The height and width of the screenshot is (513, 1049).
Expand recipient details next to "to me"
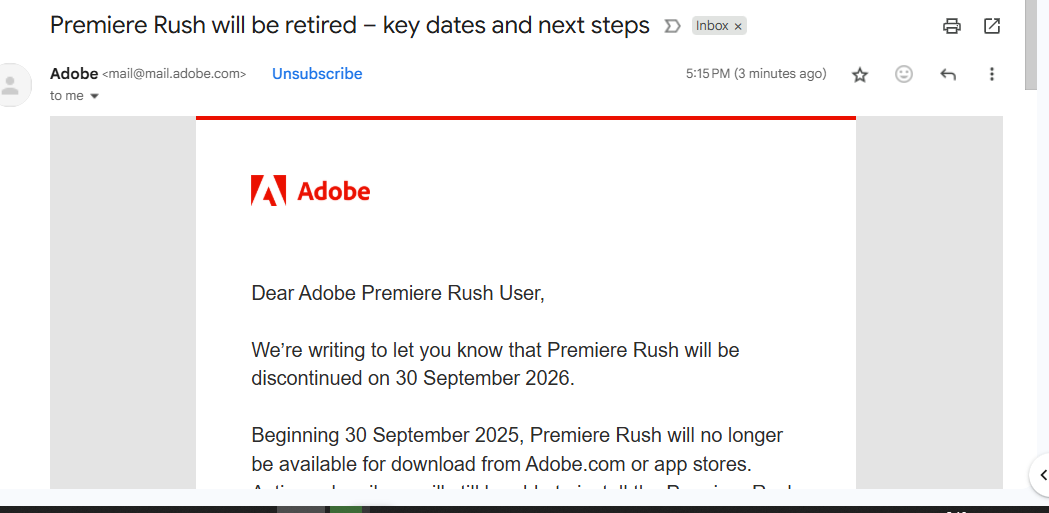[95, 96]
